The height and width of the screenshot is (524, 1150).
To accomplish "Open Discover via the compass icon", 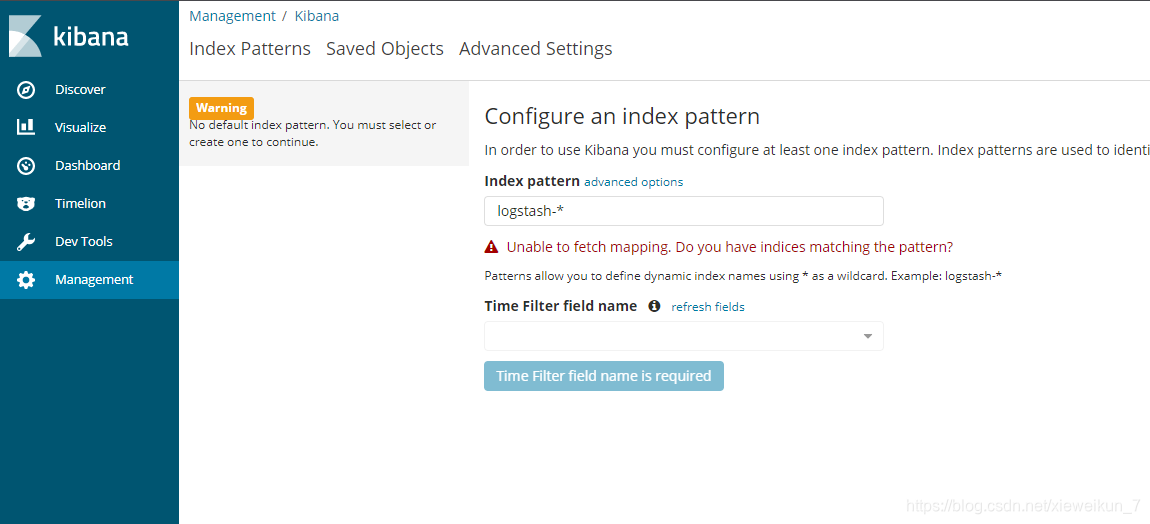I will (26, 90).
